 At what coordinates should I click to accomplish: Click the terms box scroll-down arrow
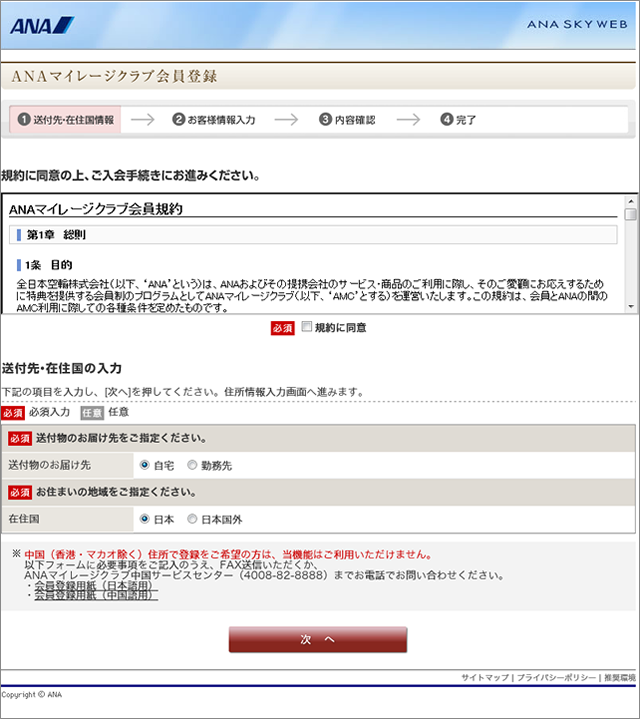click(631, 306)
